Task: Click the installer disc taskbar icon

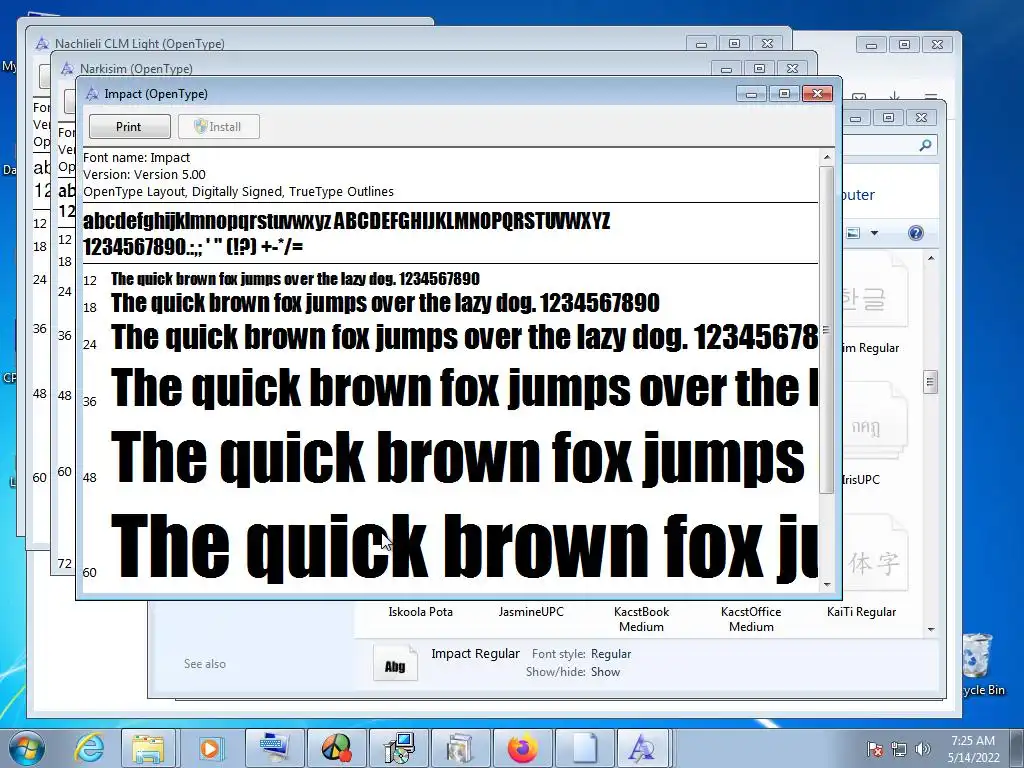Action: pos(398,748)
